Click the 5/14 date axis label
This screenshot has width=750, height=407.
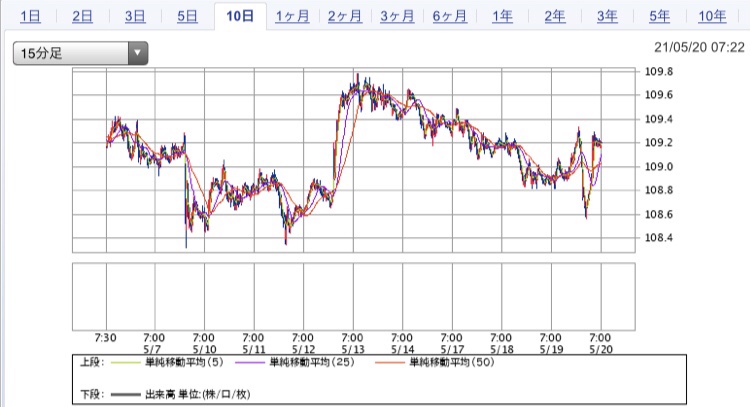(x=402, y=350)
